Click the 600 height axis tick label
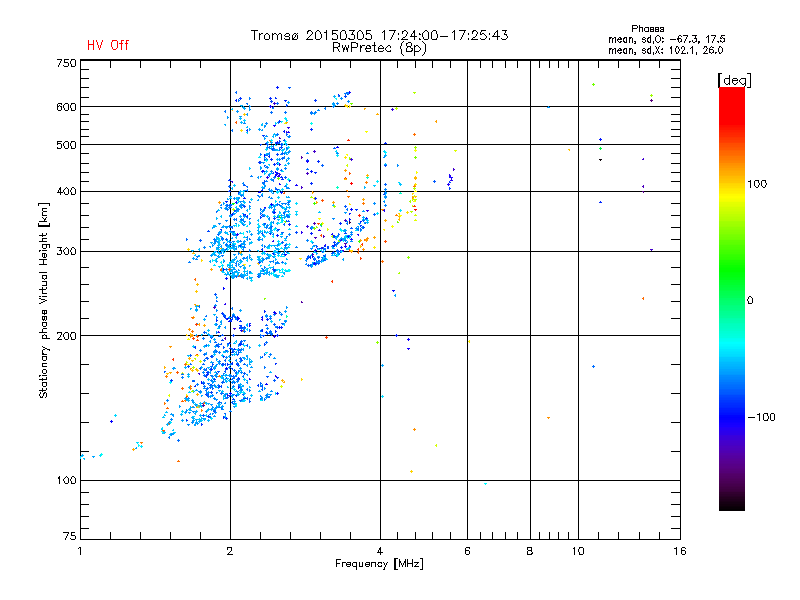 tap(66, 107)
